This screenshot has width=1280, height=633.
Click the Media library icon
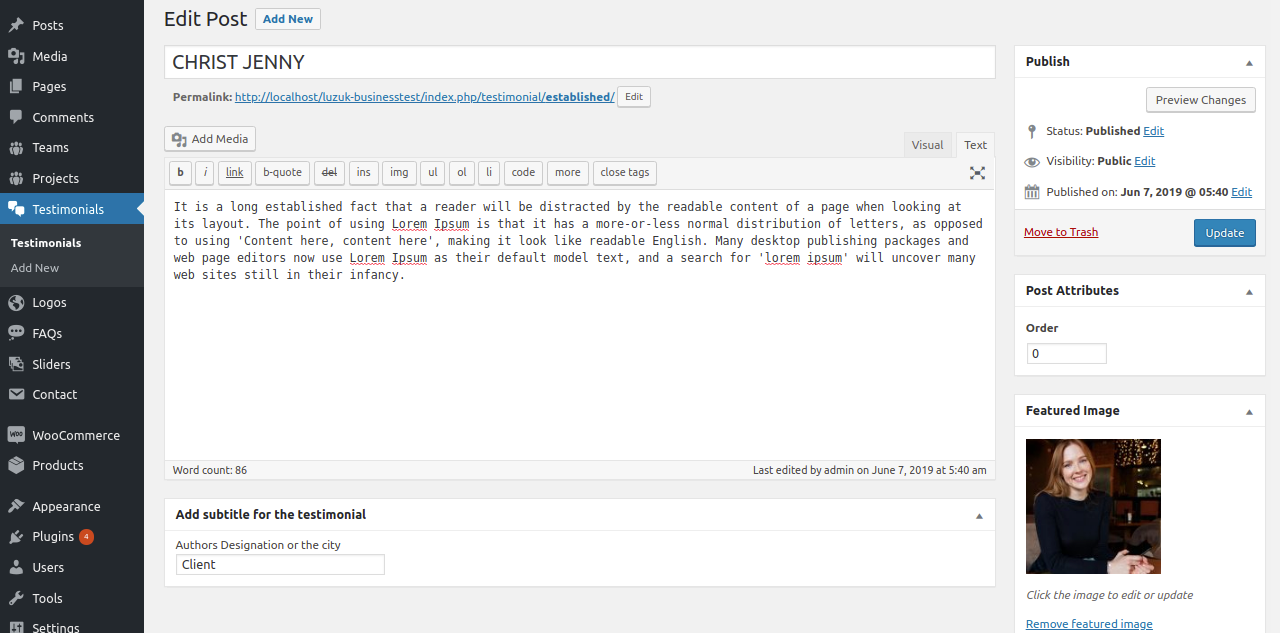16,56
